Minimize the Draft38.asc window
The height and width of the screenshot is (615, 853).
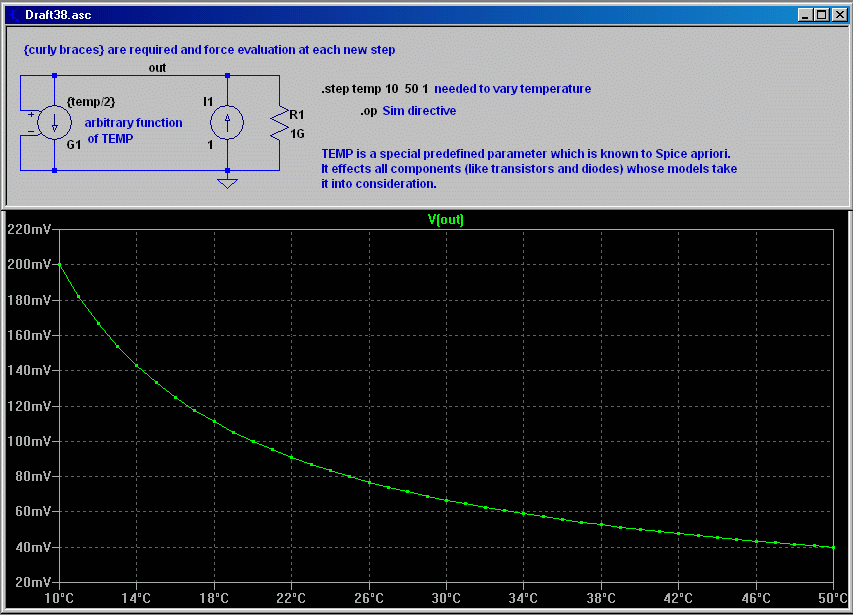(806, 15)
